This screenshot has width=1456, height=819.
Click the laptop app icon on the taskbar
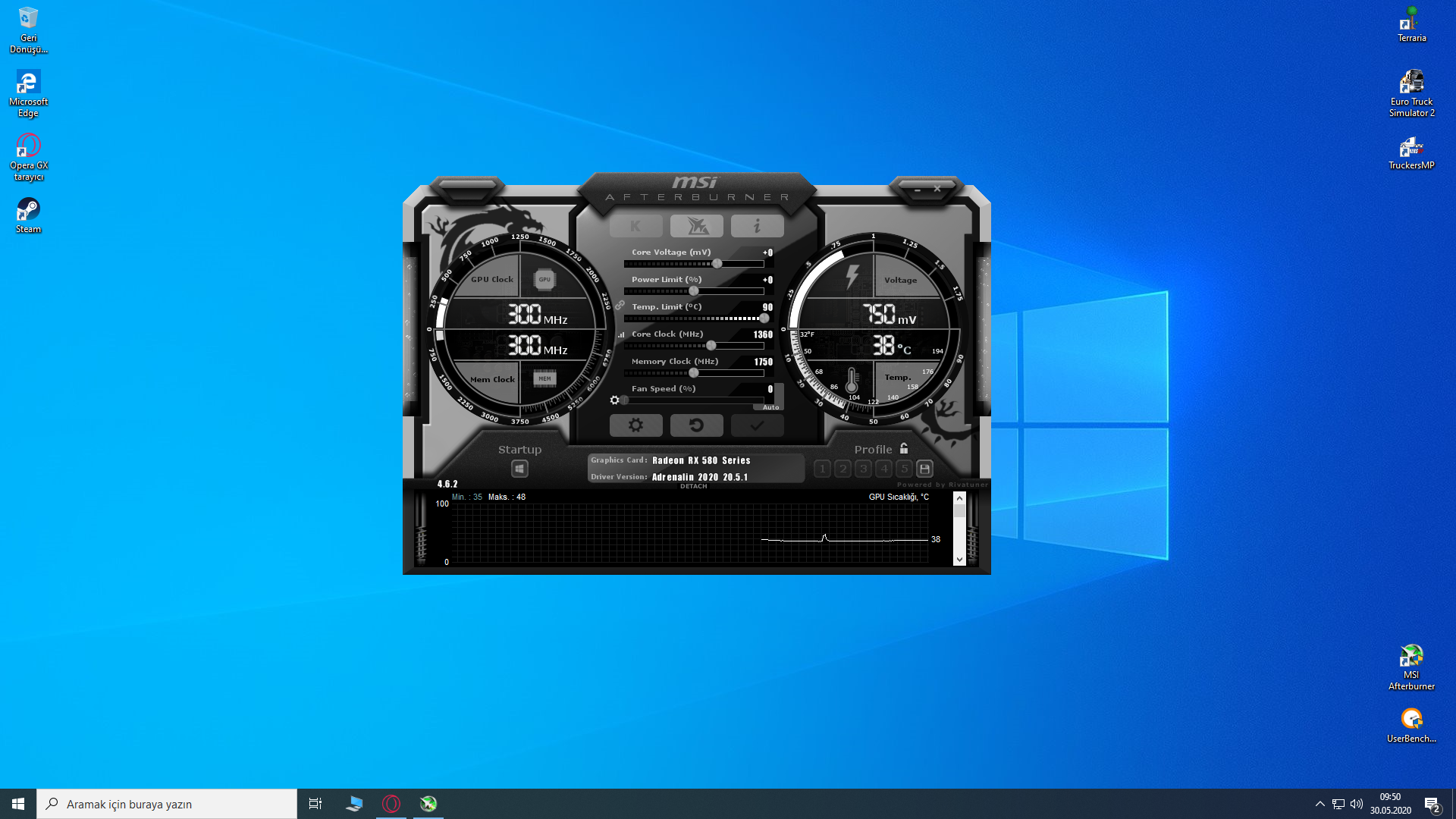pyautogui.click(x=354, y=804)
